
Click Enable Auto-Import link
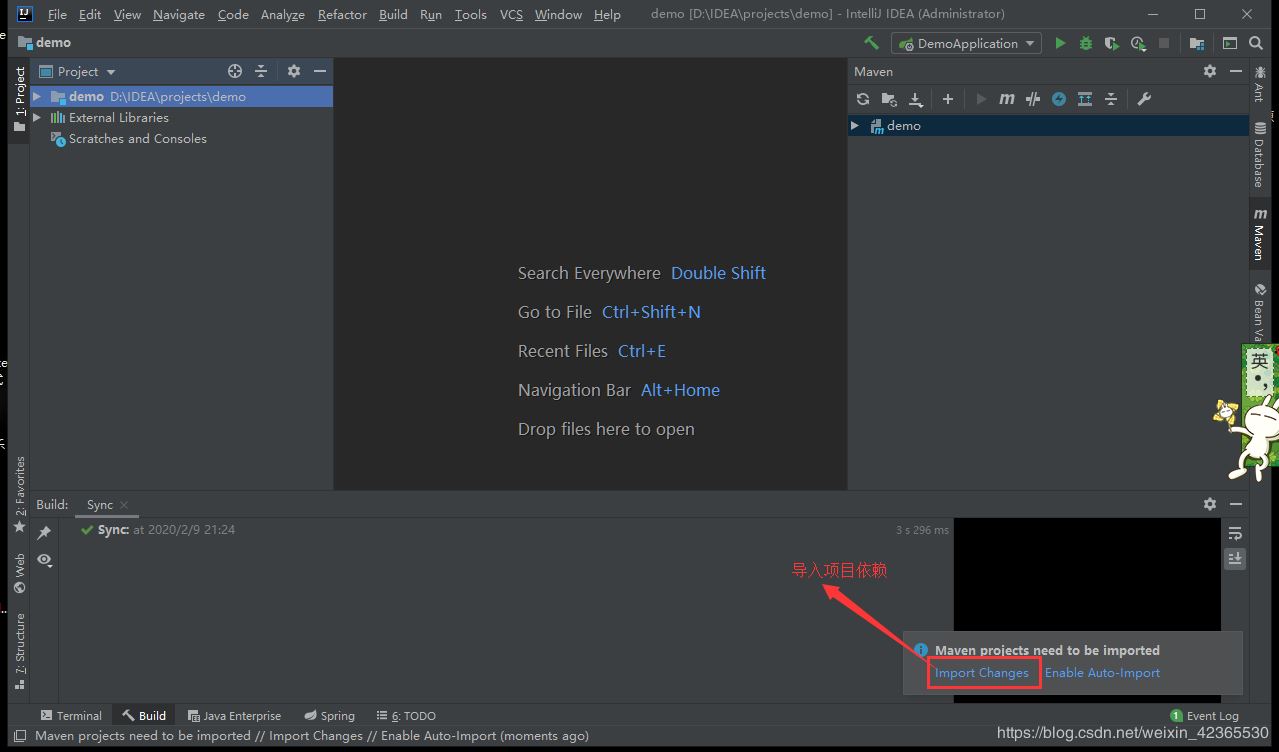coord(1102,673)
